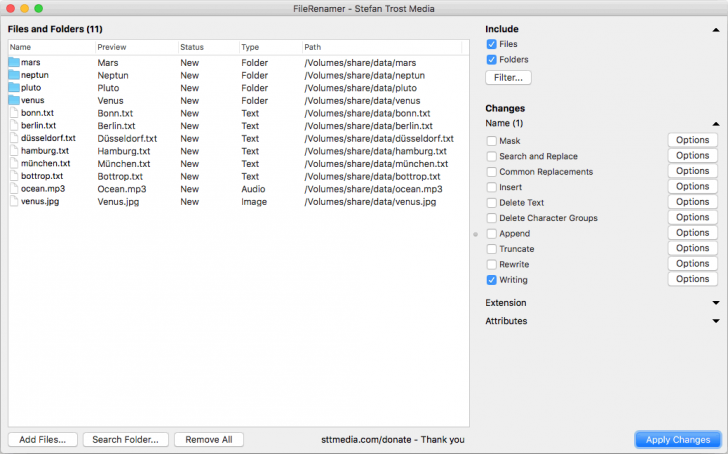Screen dimensions: 728x454
Task: Click the münchen.txt file icon
Action: pos(14,163)
